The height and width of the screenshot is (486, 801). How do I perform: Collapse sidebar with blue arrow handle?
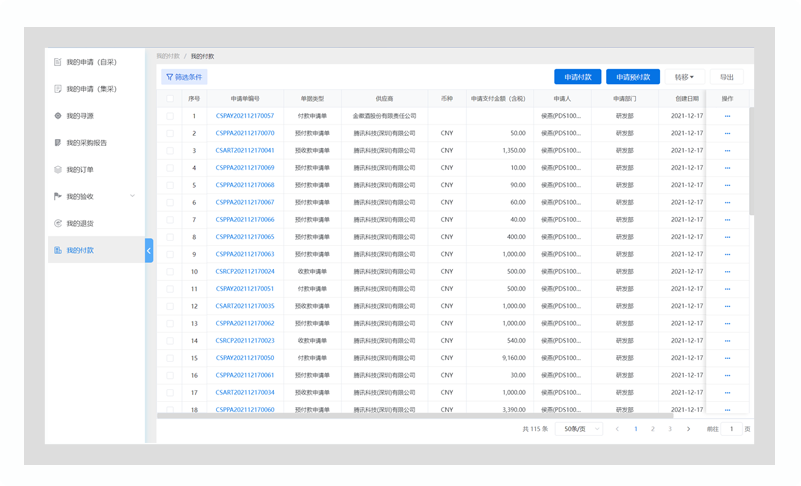tap(149, 250)
